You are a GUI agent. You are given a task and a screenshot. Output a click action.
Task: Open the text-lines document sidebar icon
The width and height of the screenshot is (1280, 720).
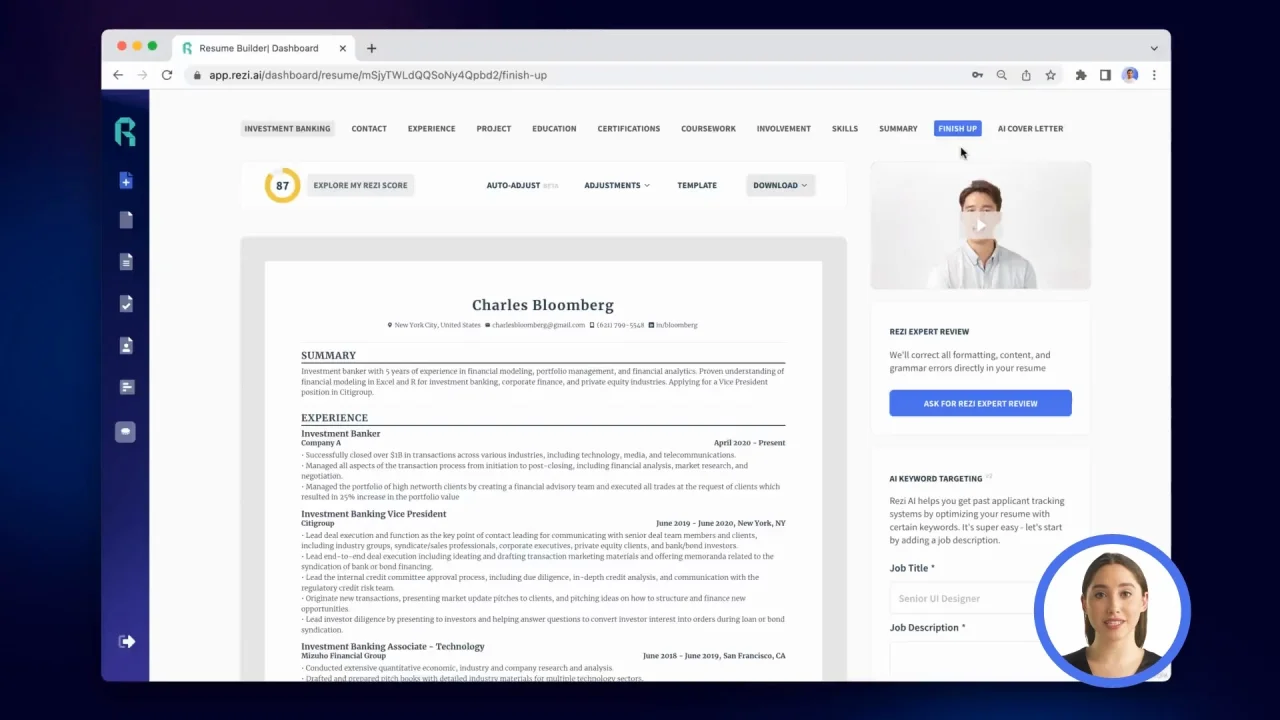click(x=126, y=262)
